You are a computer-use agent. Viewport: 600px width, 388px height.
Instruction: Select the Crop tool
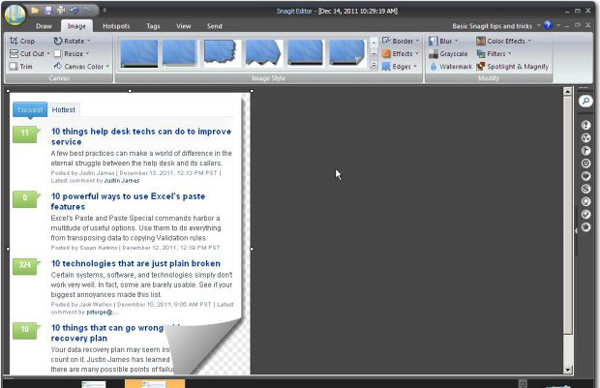pos(22,41)
